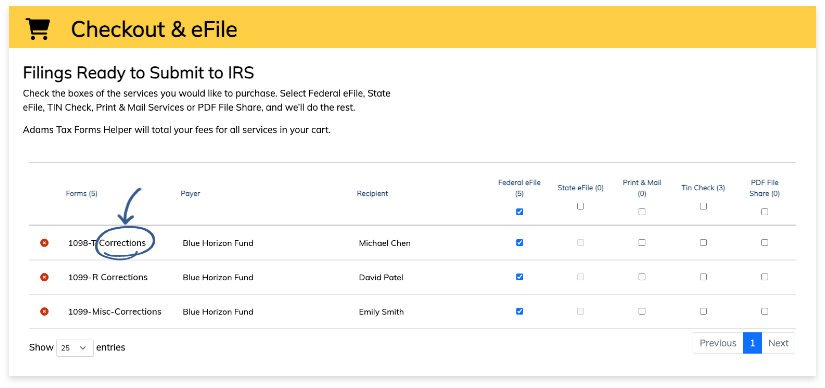Toggle the State eFile select-all checkbox
This screenshot has width=825, height=388.
tap(580, 206)
